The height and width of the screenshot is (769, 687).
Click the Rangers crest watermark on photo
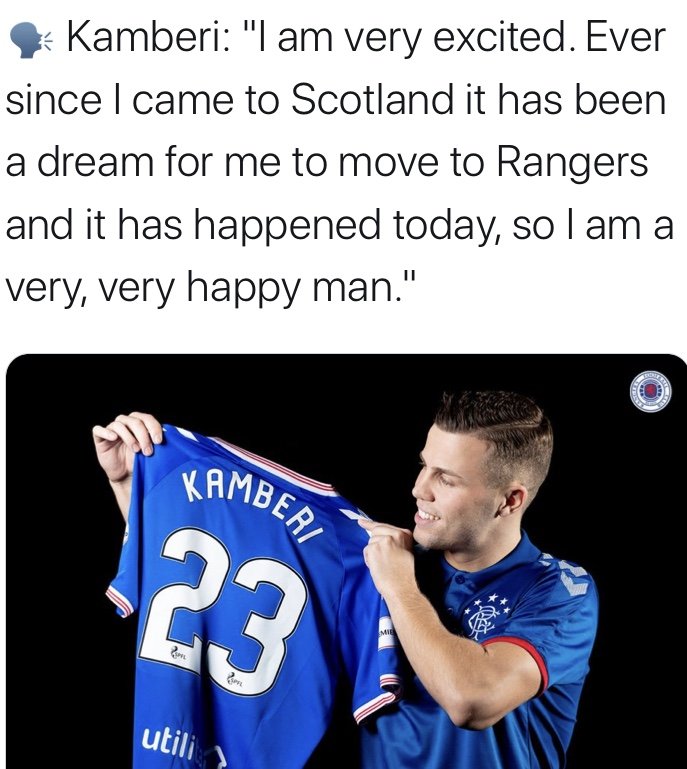click(x=651, y=390)
